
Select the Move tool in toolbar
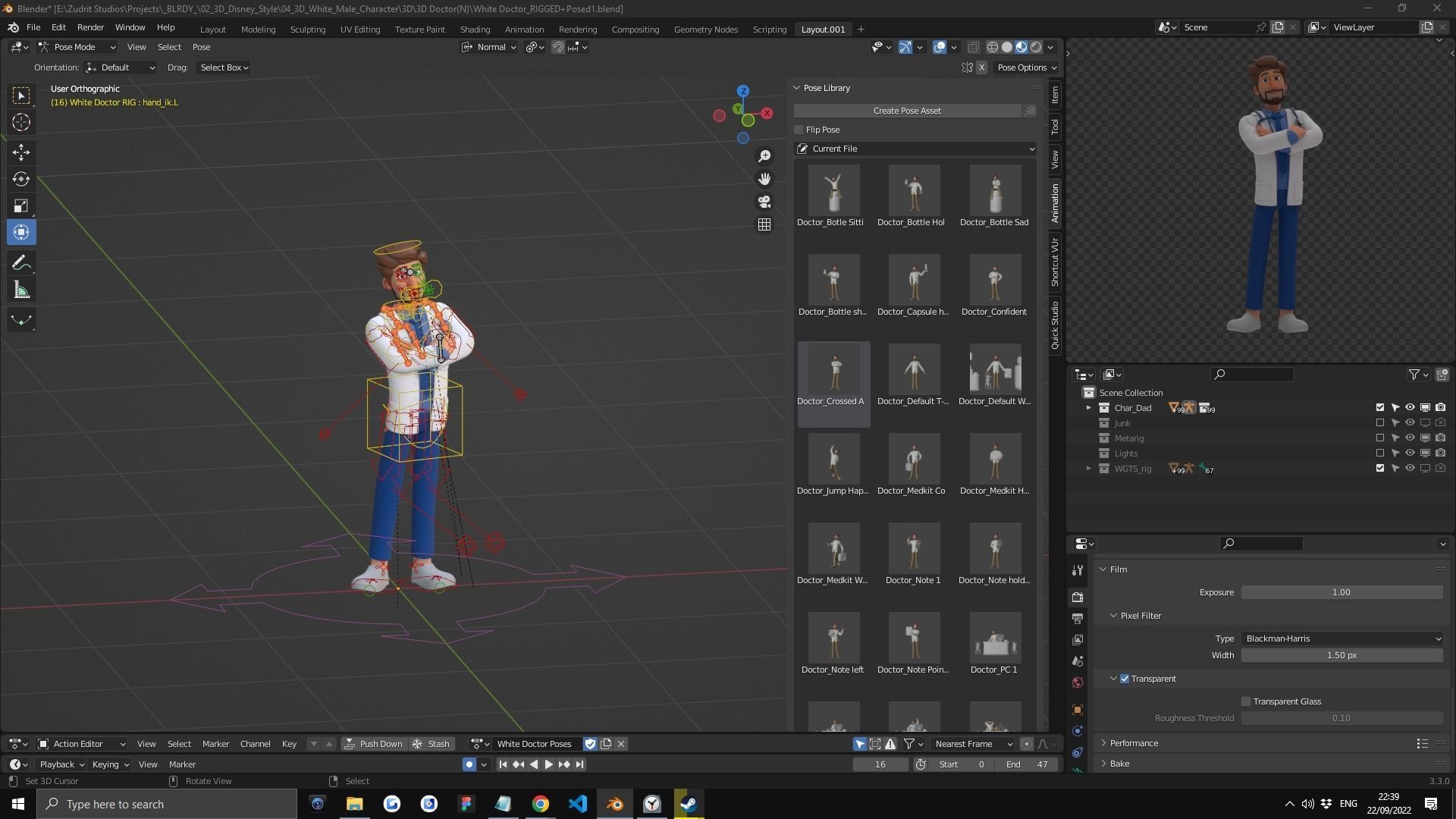point(21,152)
